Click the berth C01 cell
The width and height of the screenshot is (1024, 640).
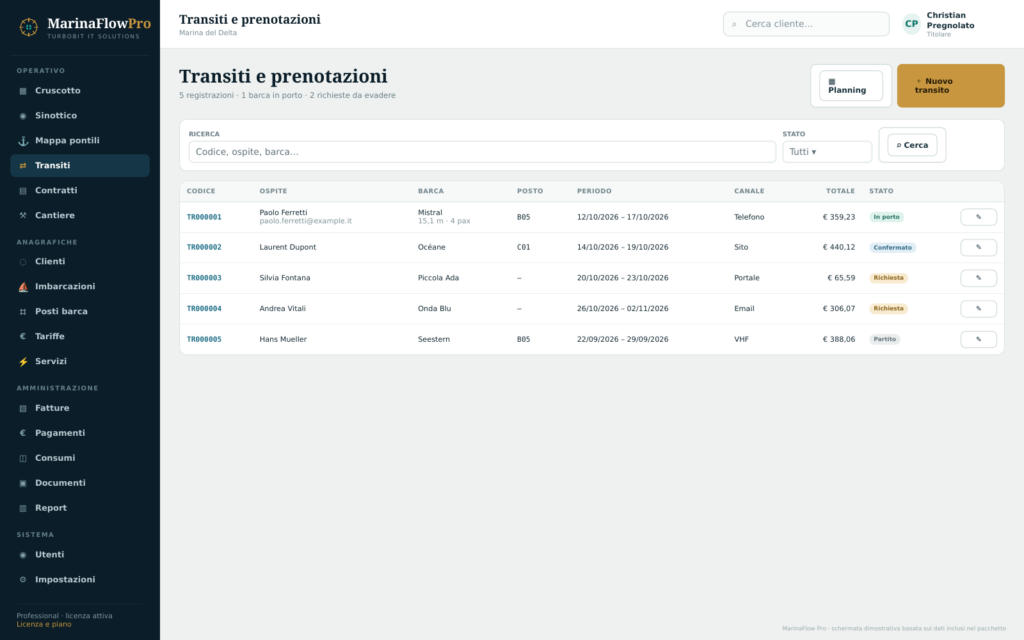click(523, 248)
